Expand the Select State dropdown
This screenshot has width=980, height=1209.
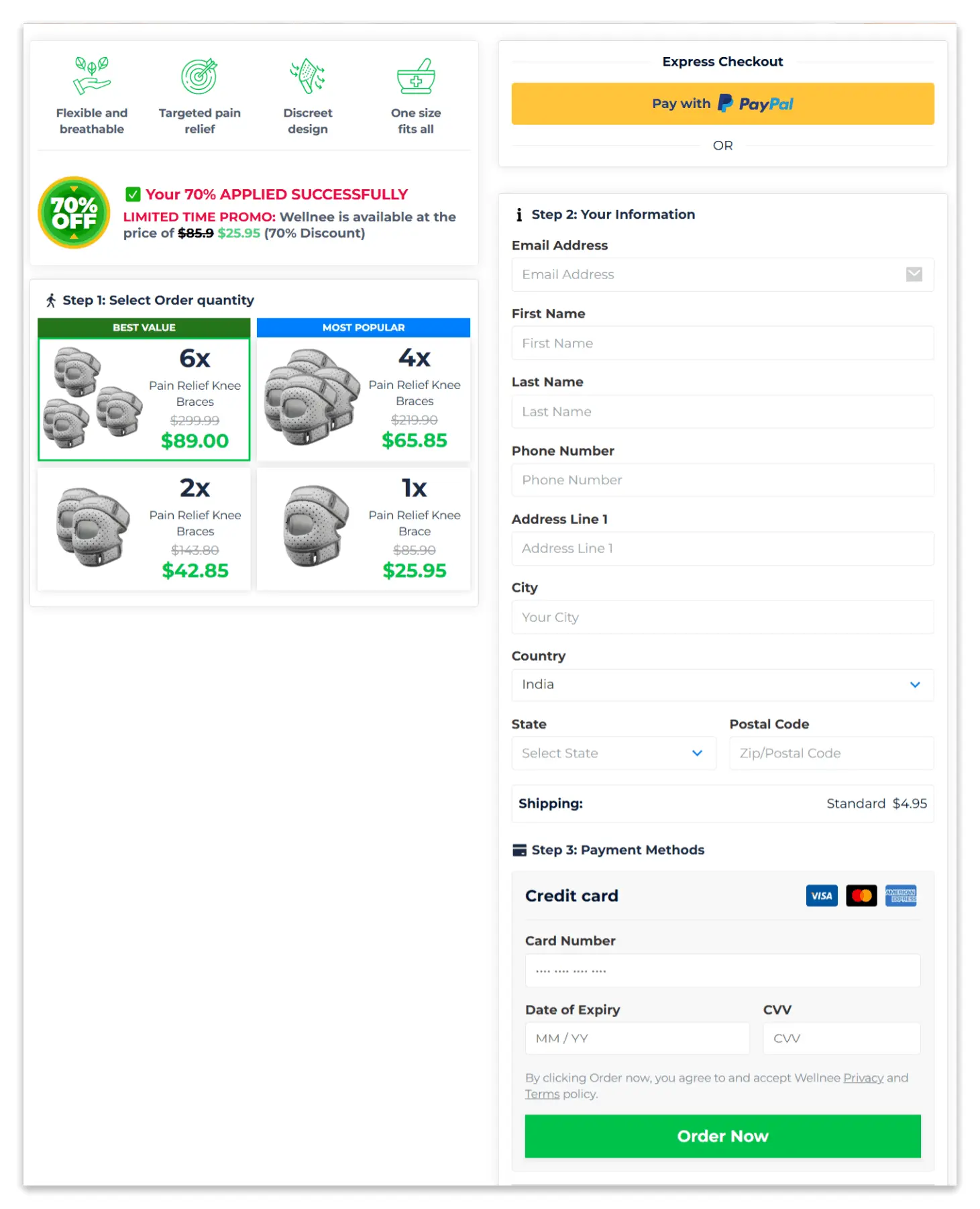[613, 753]
